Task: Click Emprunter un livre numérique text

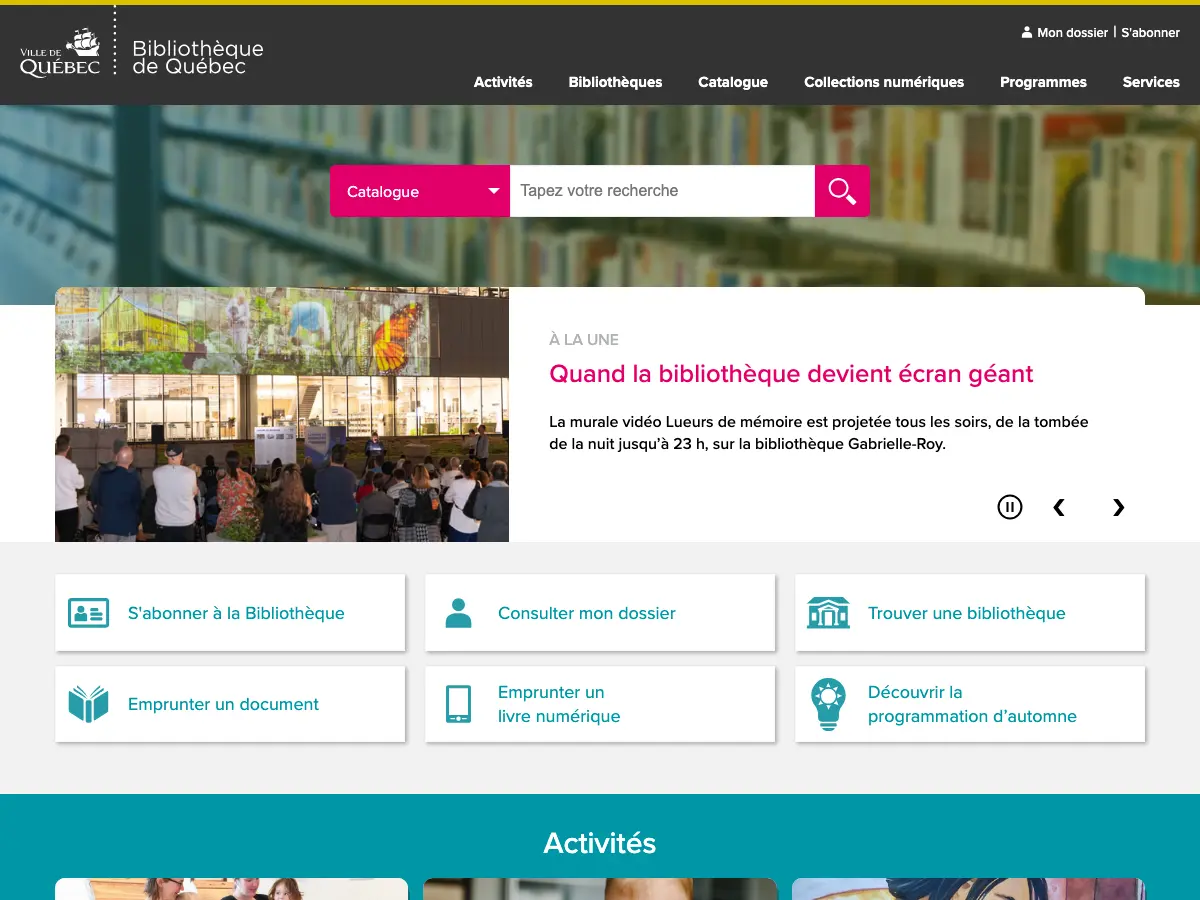Action: 559,704
